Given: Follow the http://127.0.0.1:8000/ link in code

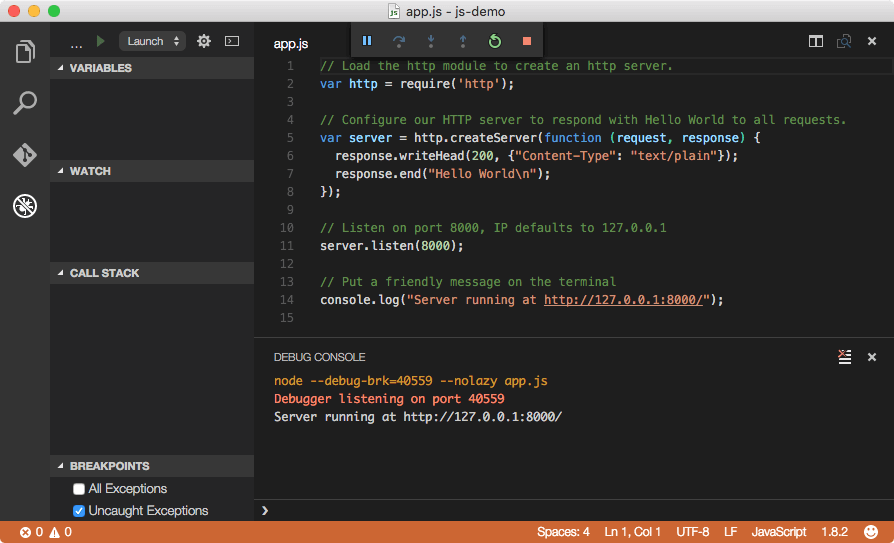Looking at the screenshot, I should (626, 299).
